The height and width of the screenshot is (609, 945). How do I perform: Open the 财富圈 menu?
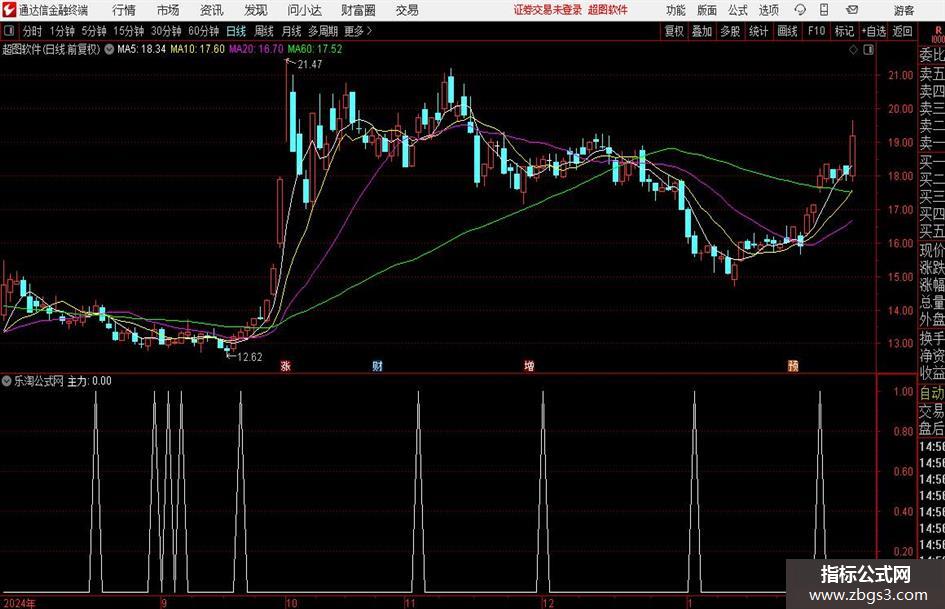tap(358, 10)
